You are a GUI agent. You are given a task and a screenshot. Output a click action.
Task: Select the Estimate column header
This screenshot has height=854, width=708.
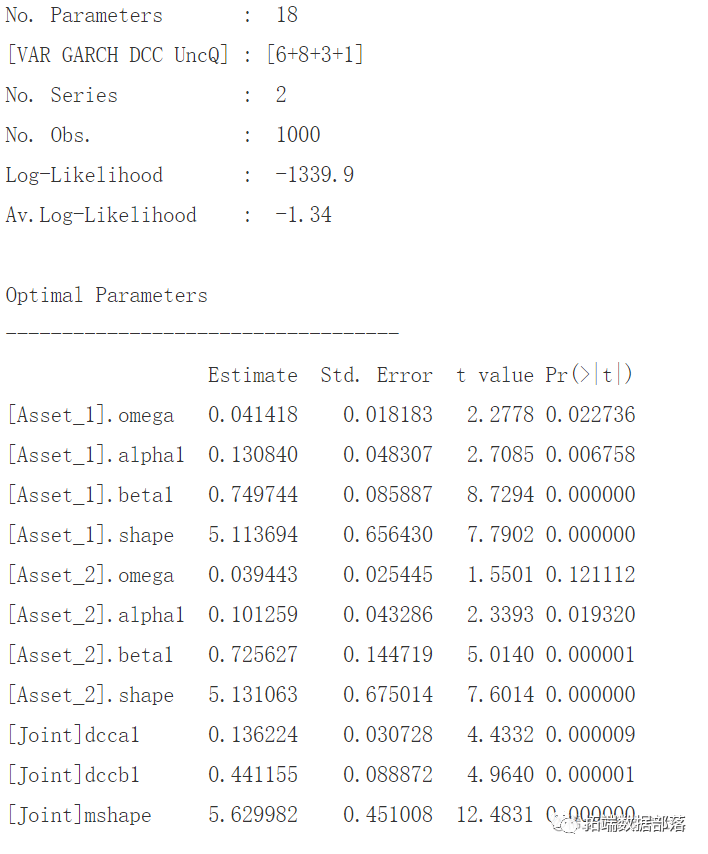point(252,375)
